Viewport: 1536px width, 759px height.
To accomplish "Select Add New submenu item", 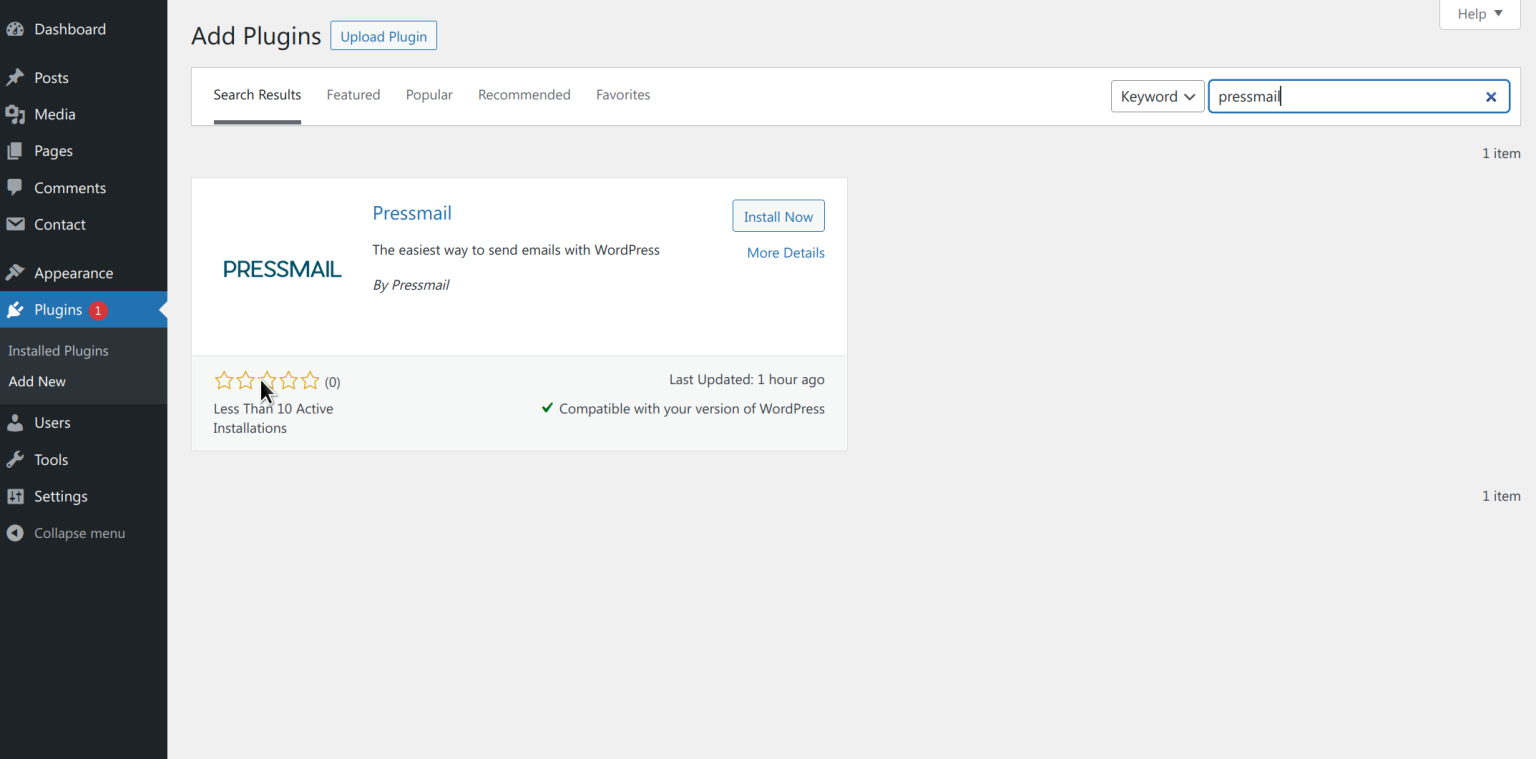I will [37, 381].
